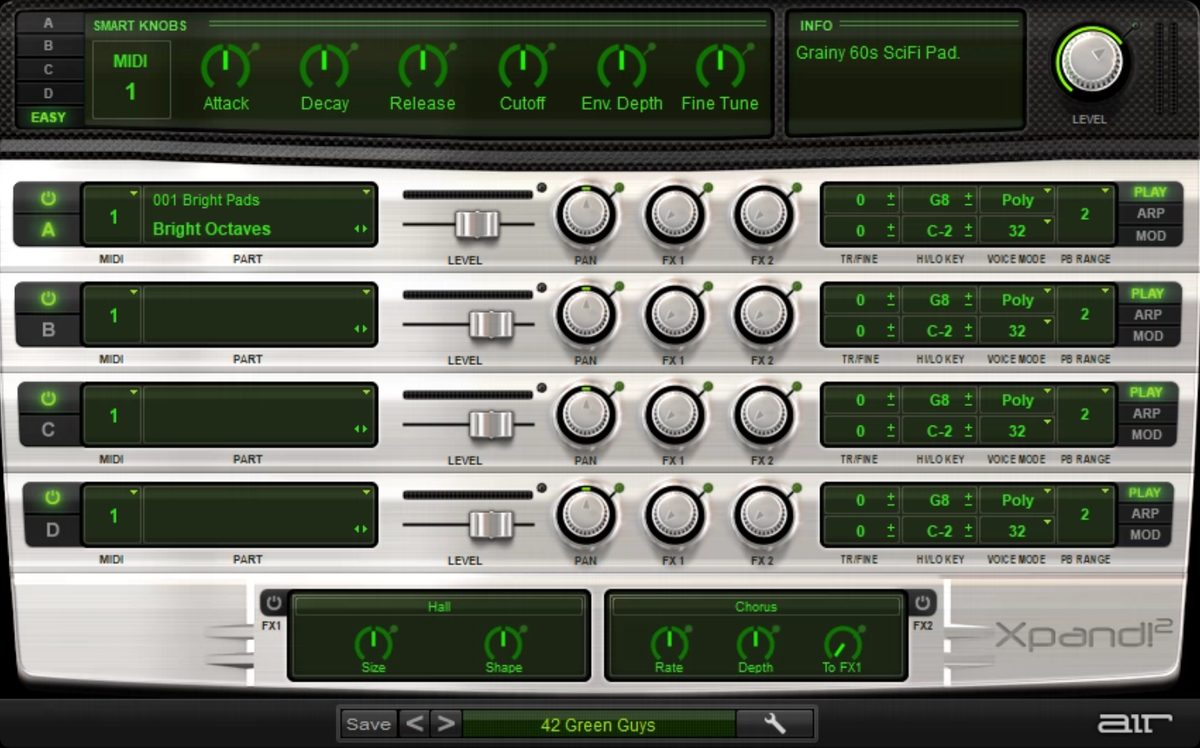This screenshot has height=748, width=1200.
Task: Turn the Attack smart knob
Action: tap(225, 67)
